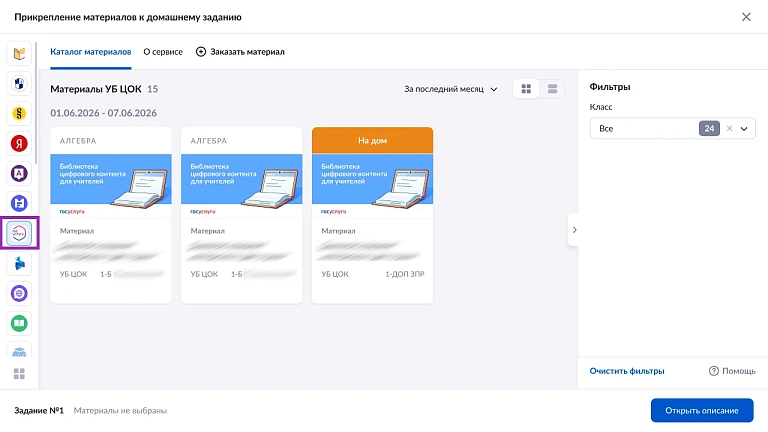
Task: Switch to the О сервисе tab
Action: 163,52
